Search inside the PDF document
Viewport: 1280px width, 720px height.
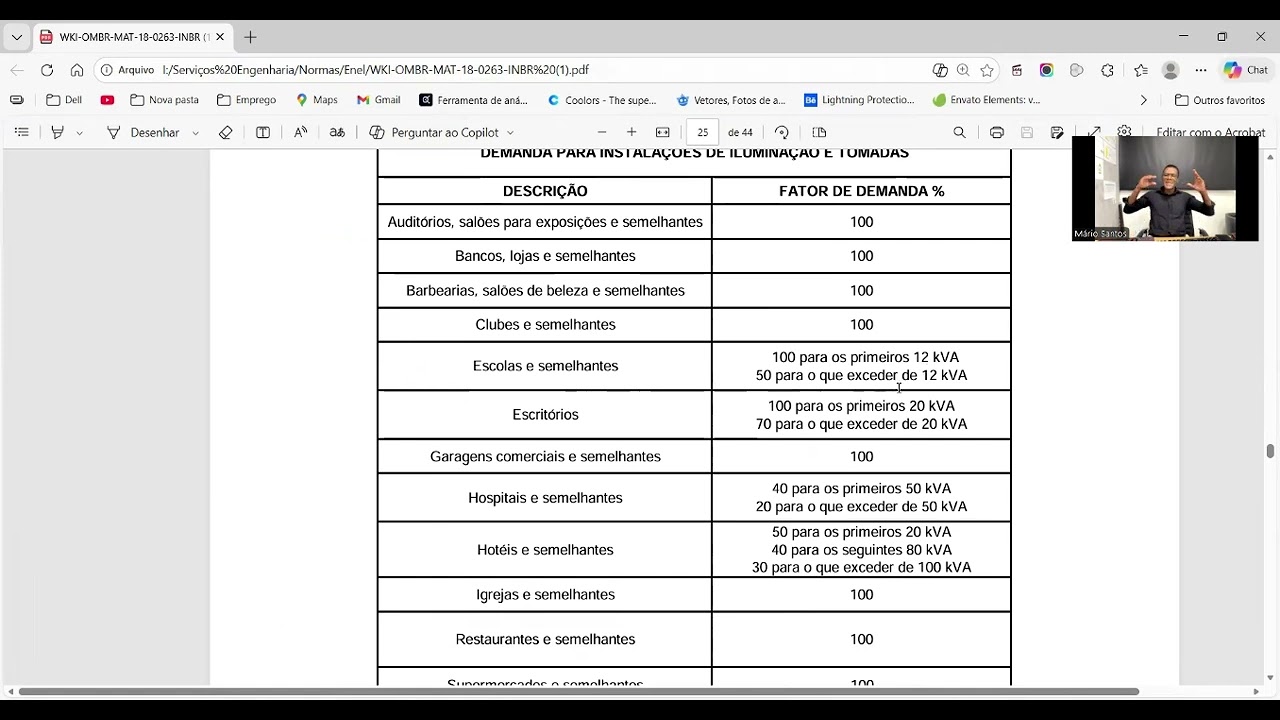pos(959,132)
